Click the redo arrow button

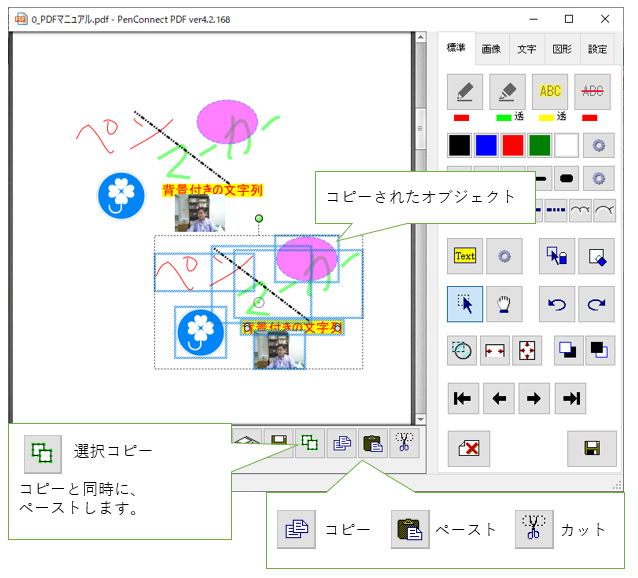(596, 302)
